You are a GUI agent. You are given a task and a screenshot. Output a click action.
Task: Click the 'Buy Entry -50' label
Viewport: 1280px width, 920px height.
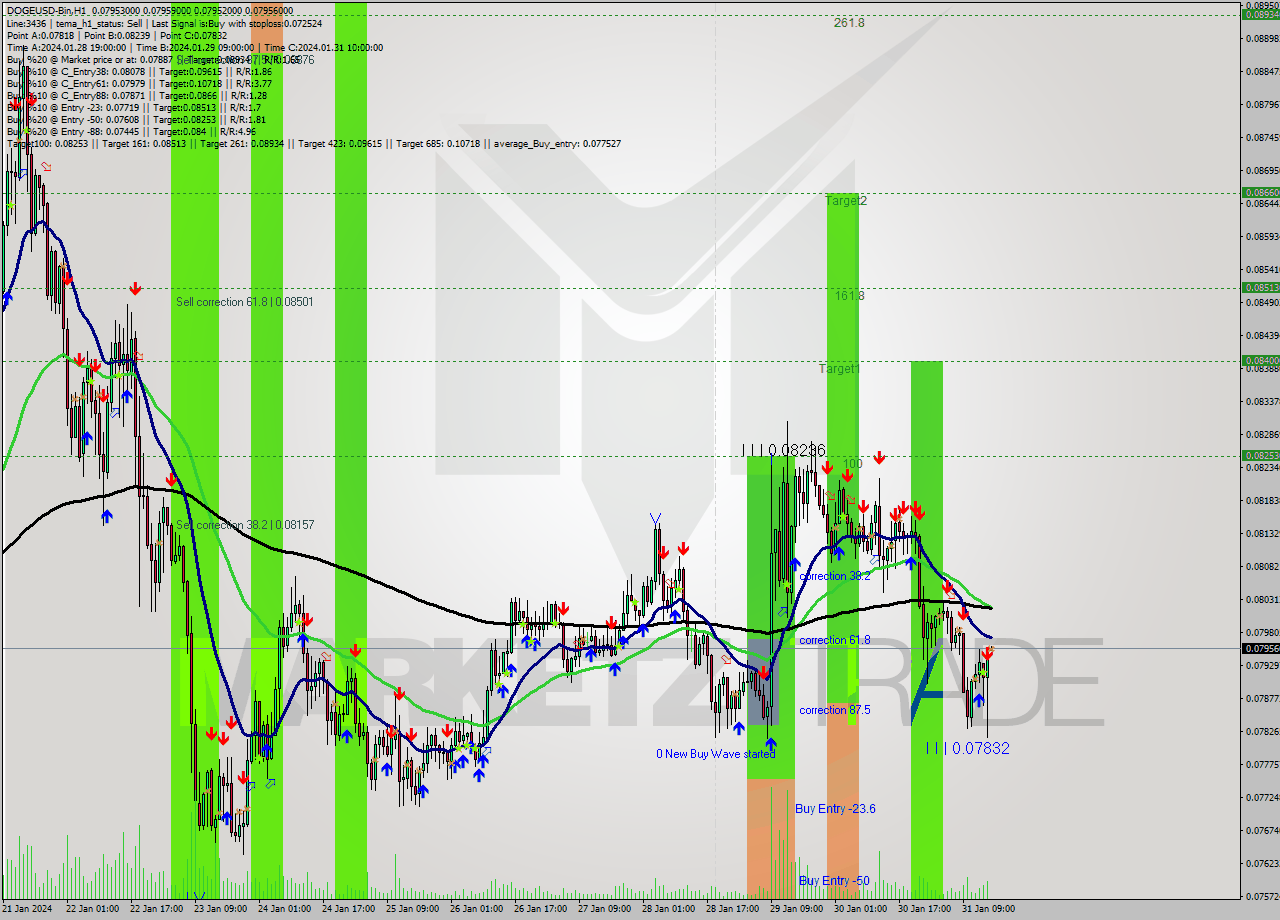tap(832, 881)
